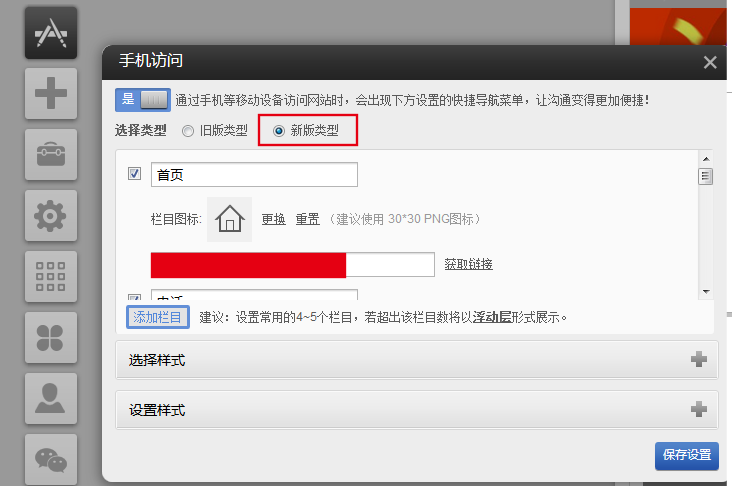
Task: Open the user profile icon in sidebar
Action: tap(50, 396)
